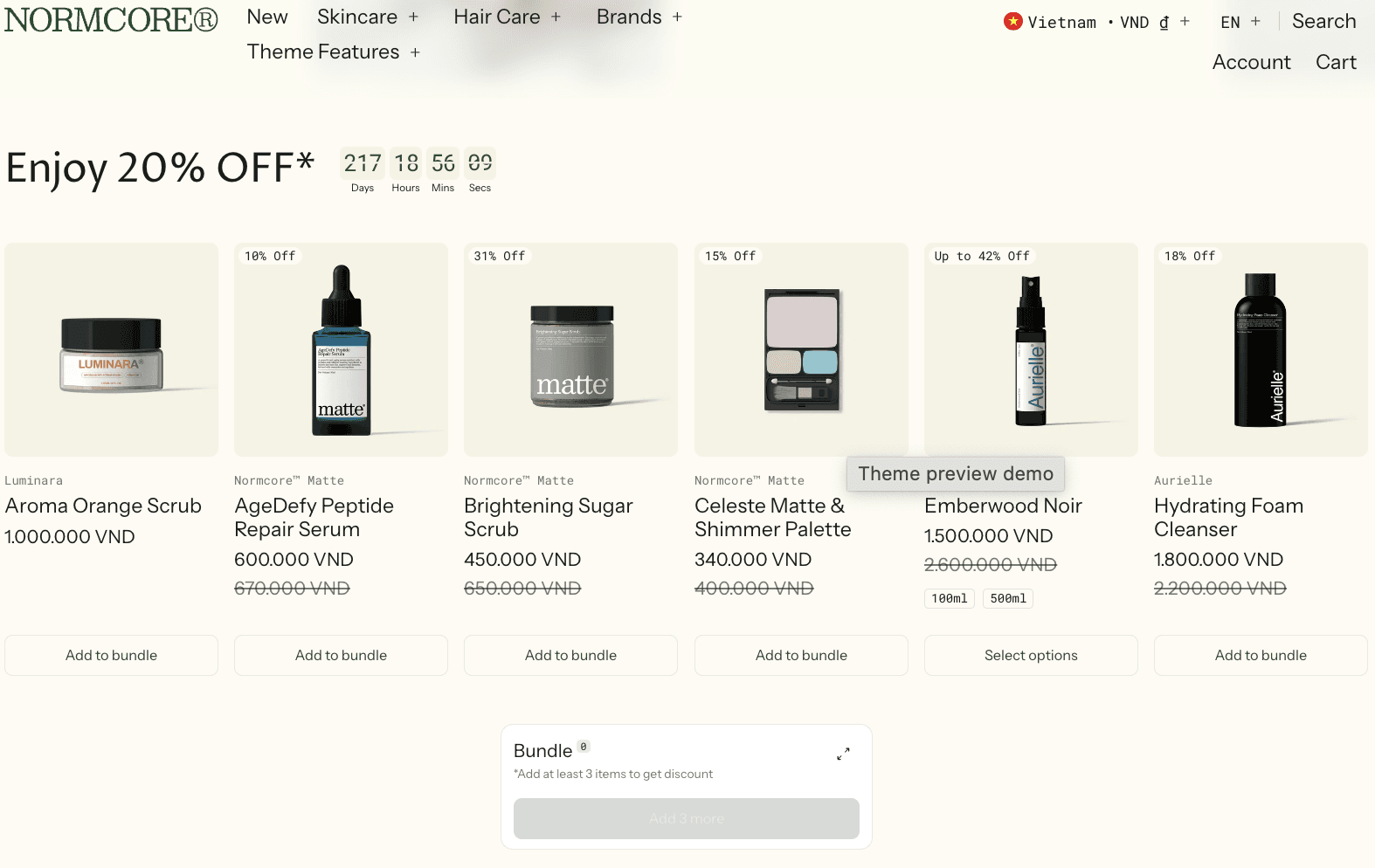The width and height of the screenshot is (1375, 868).
Task: Click the Bundle item count badge
Action: 584,747
